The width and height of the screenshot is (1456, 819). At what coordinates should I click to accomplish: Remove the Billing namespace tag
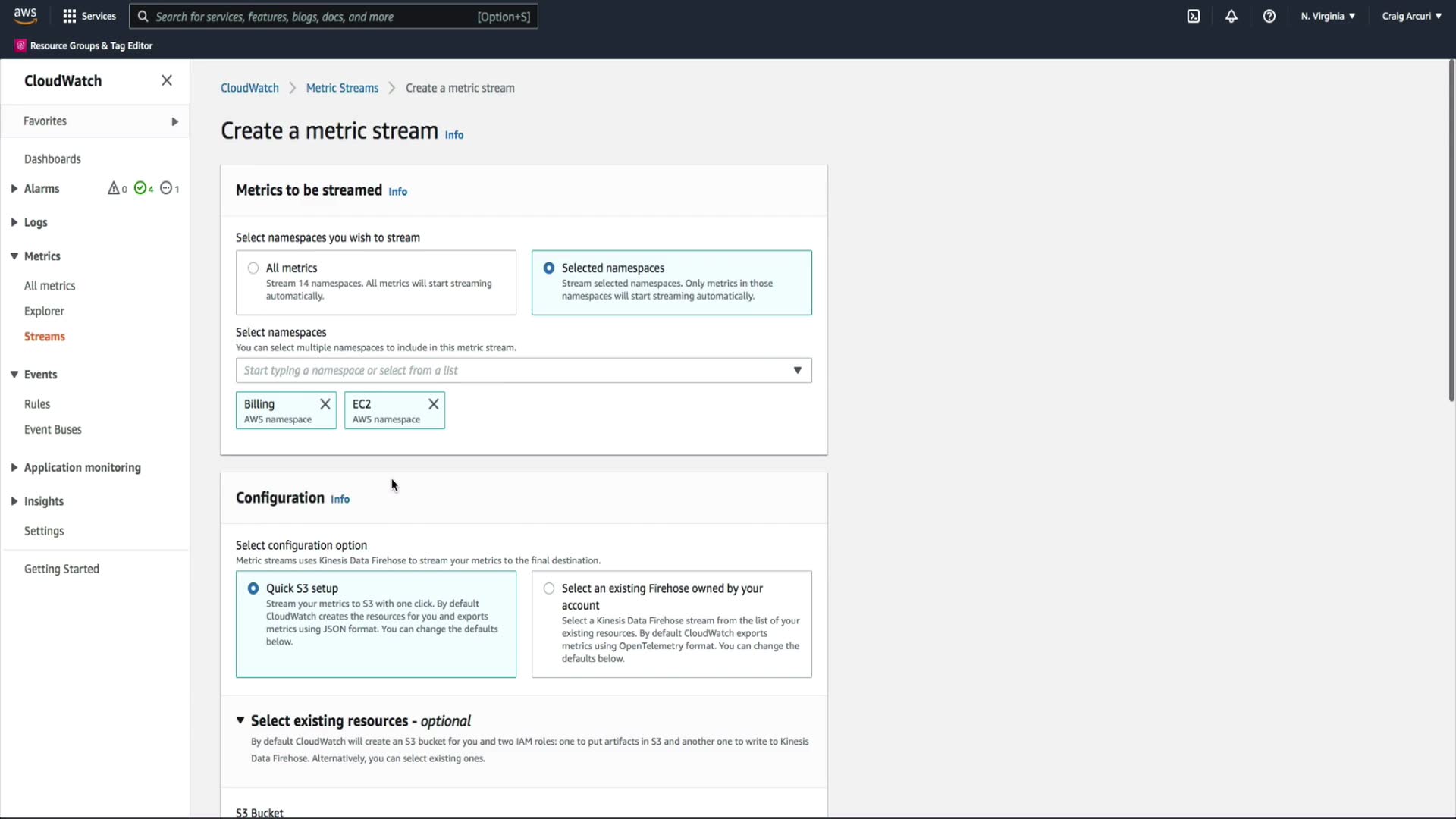click(325, 404)
